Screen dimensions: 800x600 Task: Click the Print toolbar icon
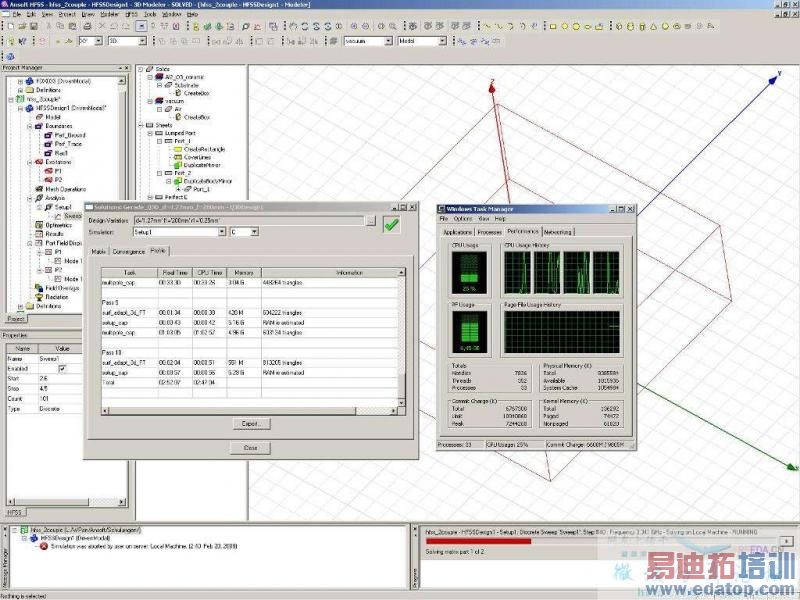pos(87,26)
